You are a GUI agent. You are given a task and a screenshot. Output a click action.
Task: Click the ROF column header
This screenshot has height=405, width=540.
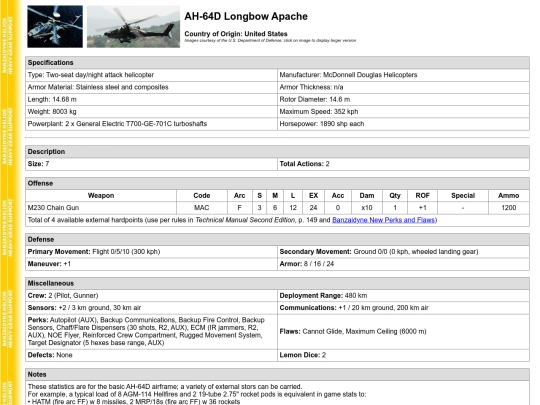click(423, 196)
